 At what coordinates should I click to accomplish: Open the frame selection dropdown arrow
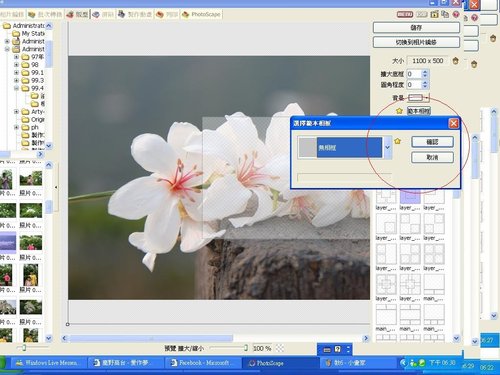[387, 147]
